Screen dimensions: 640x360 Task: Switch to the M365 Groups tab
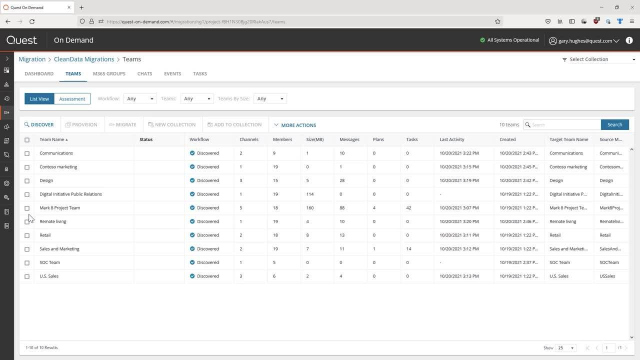pyautogui.click(x=109, y=74)
